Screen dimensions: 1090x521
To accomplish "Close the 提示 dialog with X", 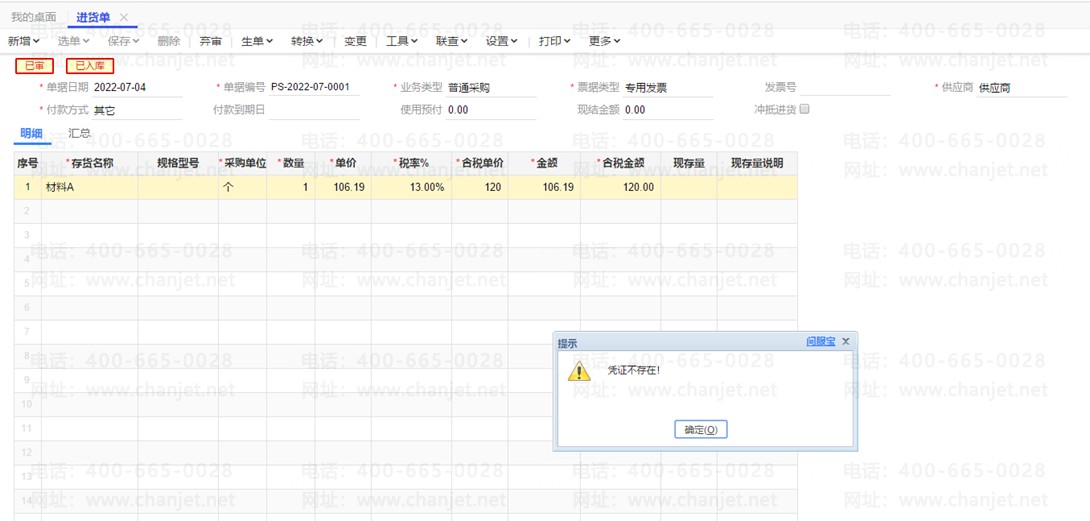I will (845, 342).
